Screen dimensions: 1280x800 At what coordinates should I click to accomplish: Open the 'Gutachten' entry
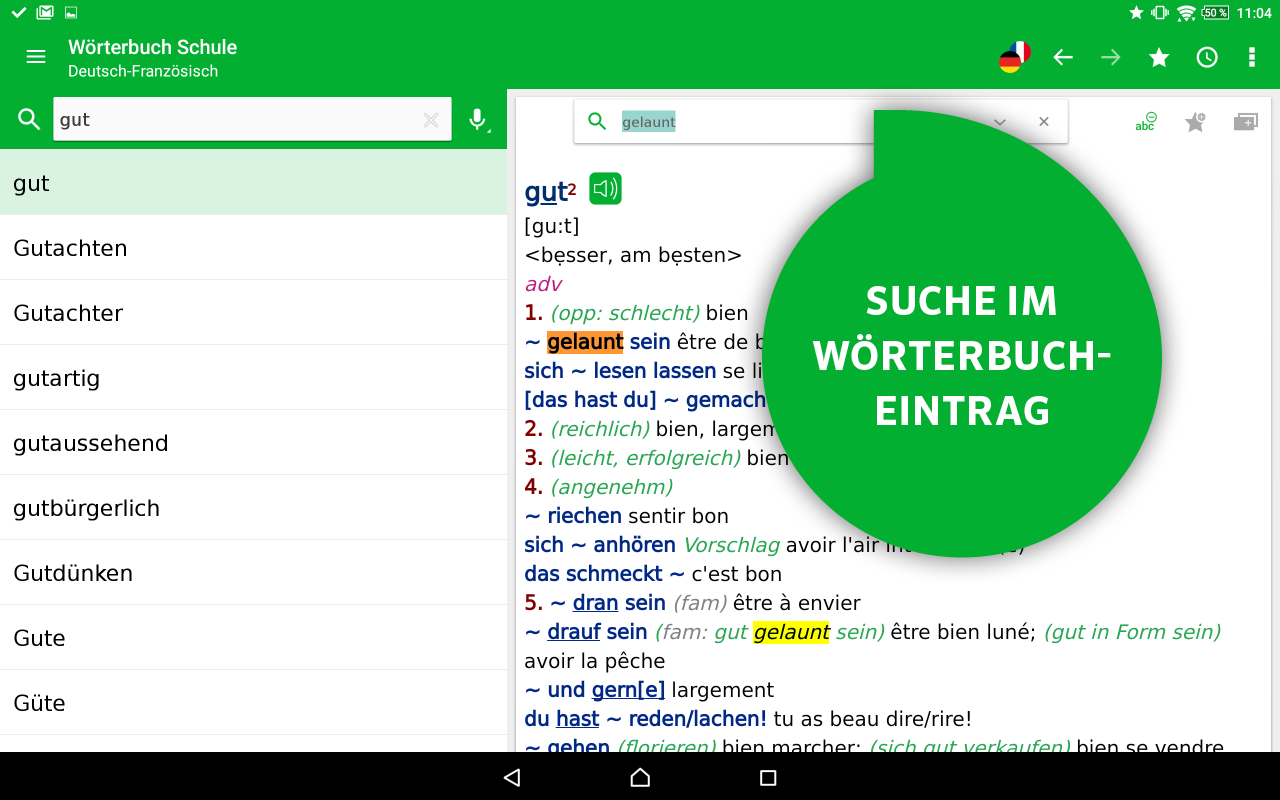(253, 248)
